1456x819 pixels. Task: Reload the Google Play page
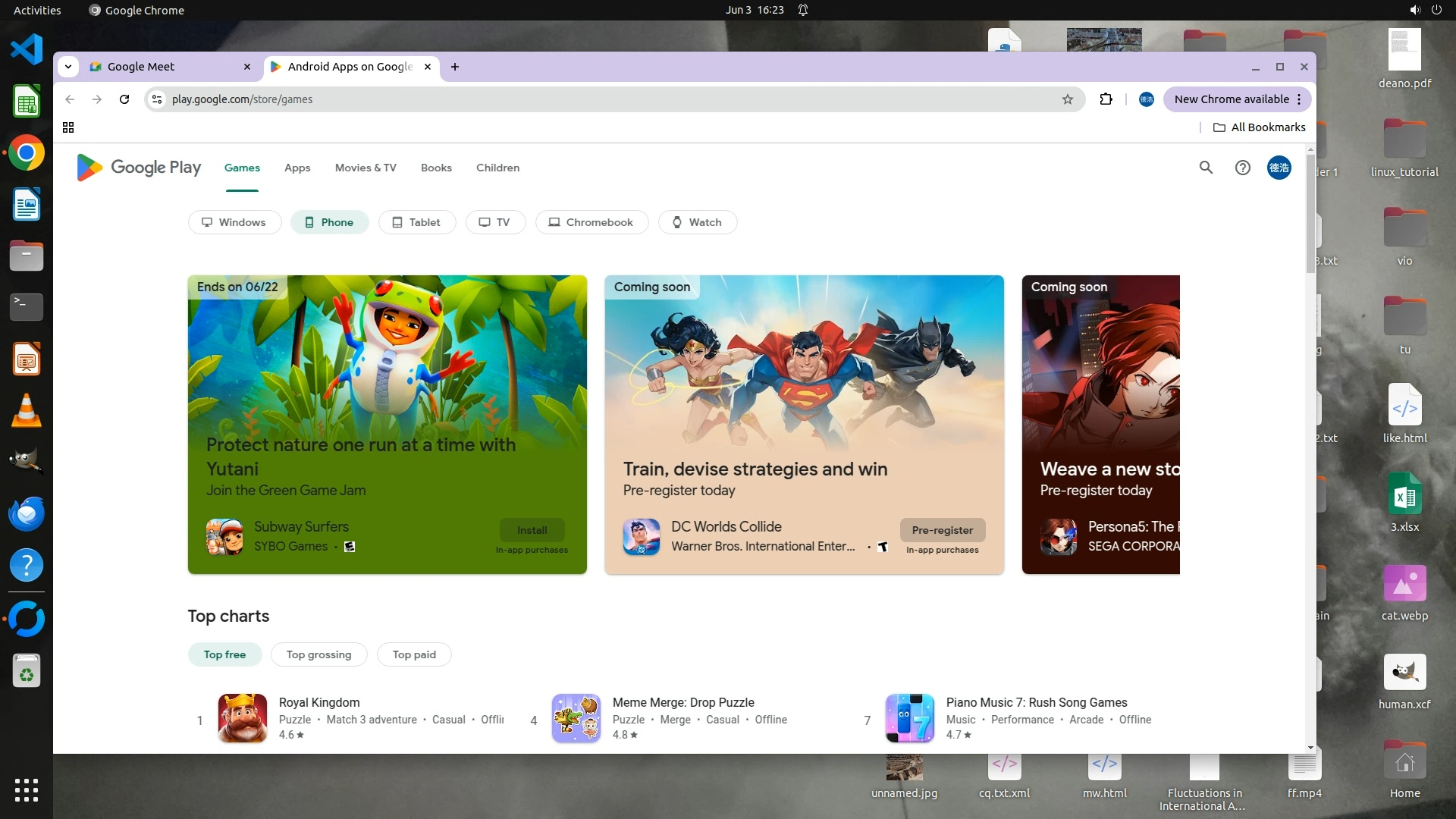pyautogui.click(x=124, y=99)
